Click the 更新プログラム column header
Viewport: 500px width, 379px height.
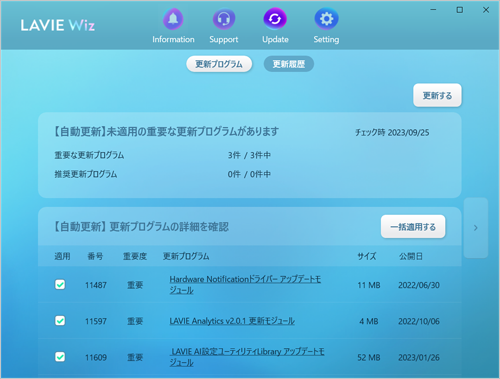(186, 256)
